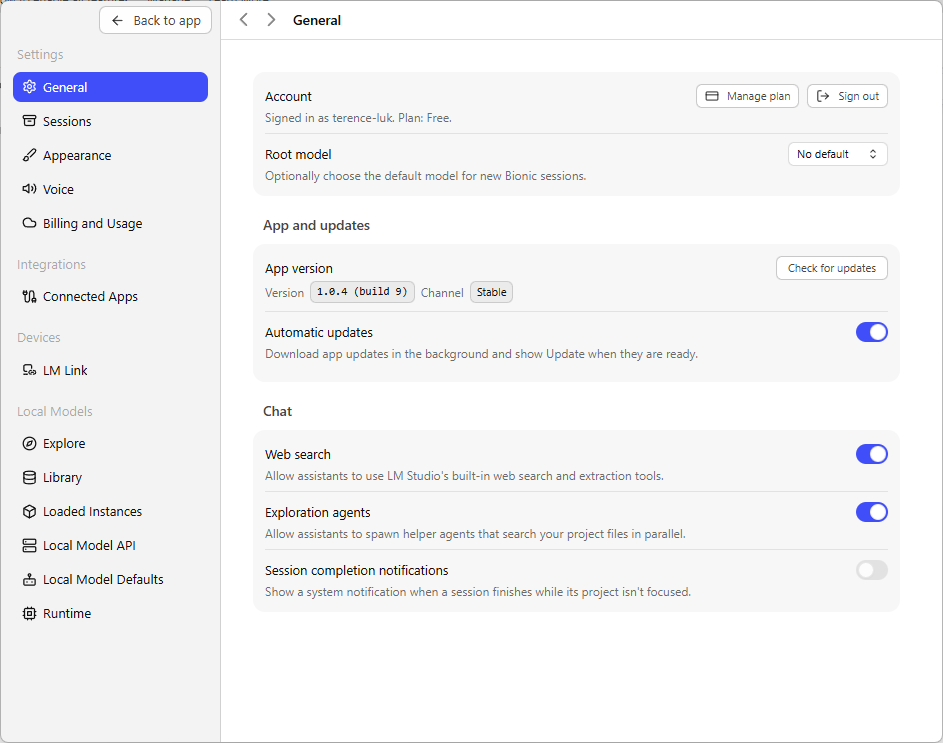
Task: Enable Session completion notifications toggle
Action: (871, 570)
